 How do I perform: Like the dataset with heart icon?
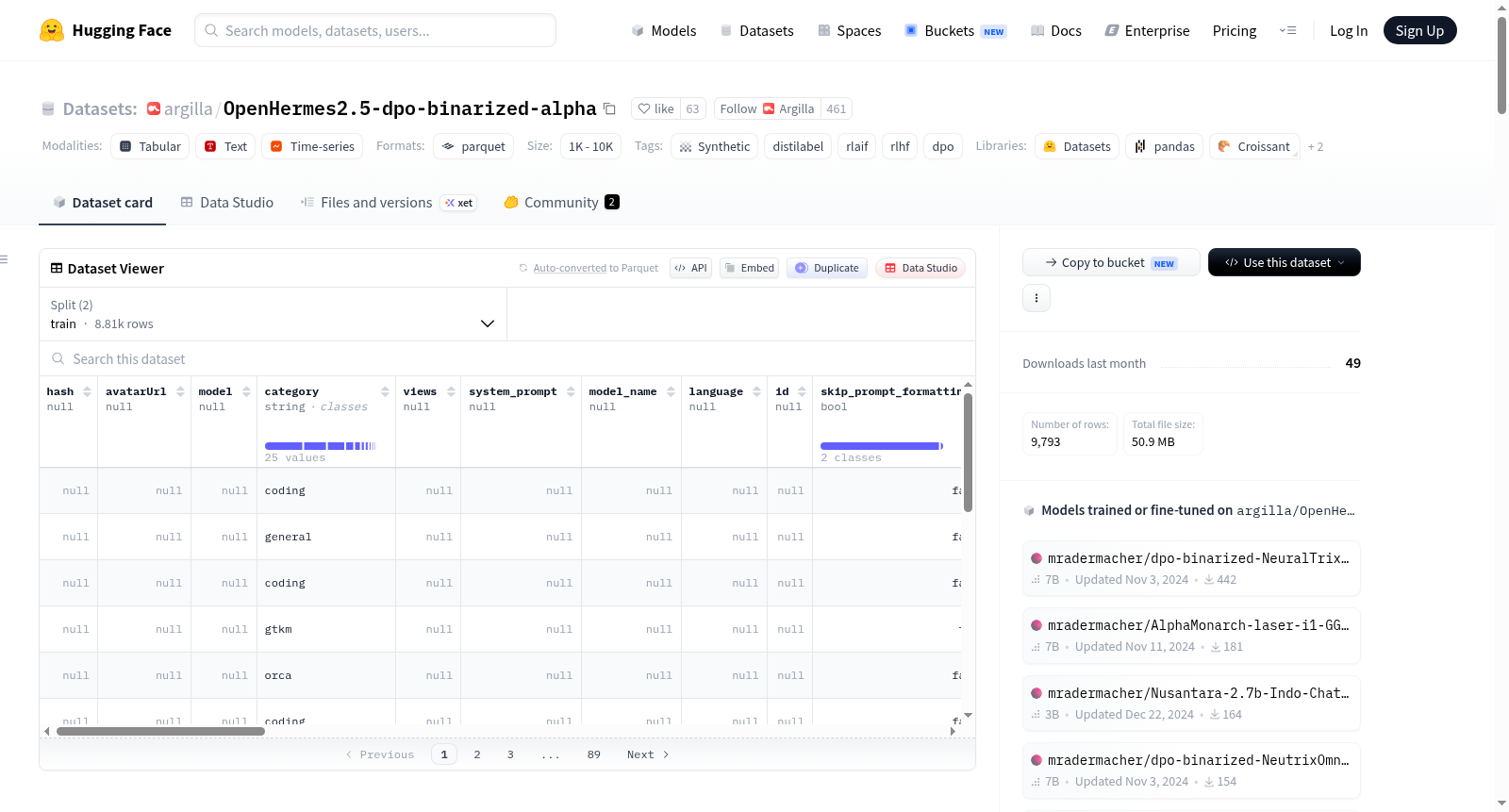655,109
